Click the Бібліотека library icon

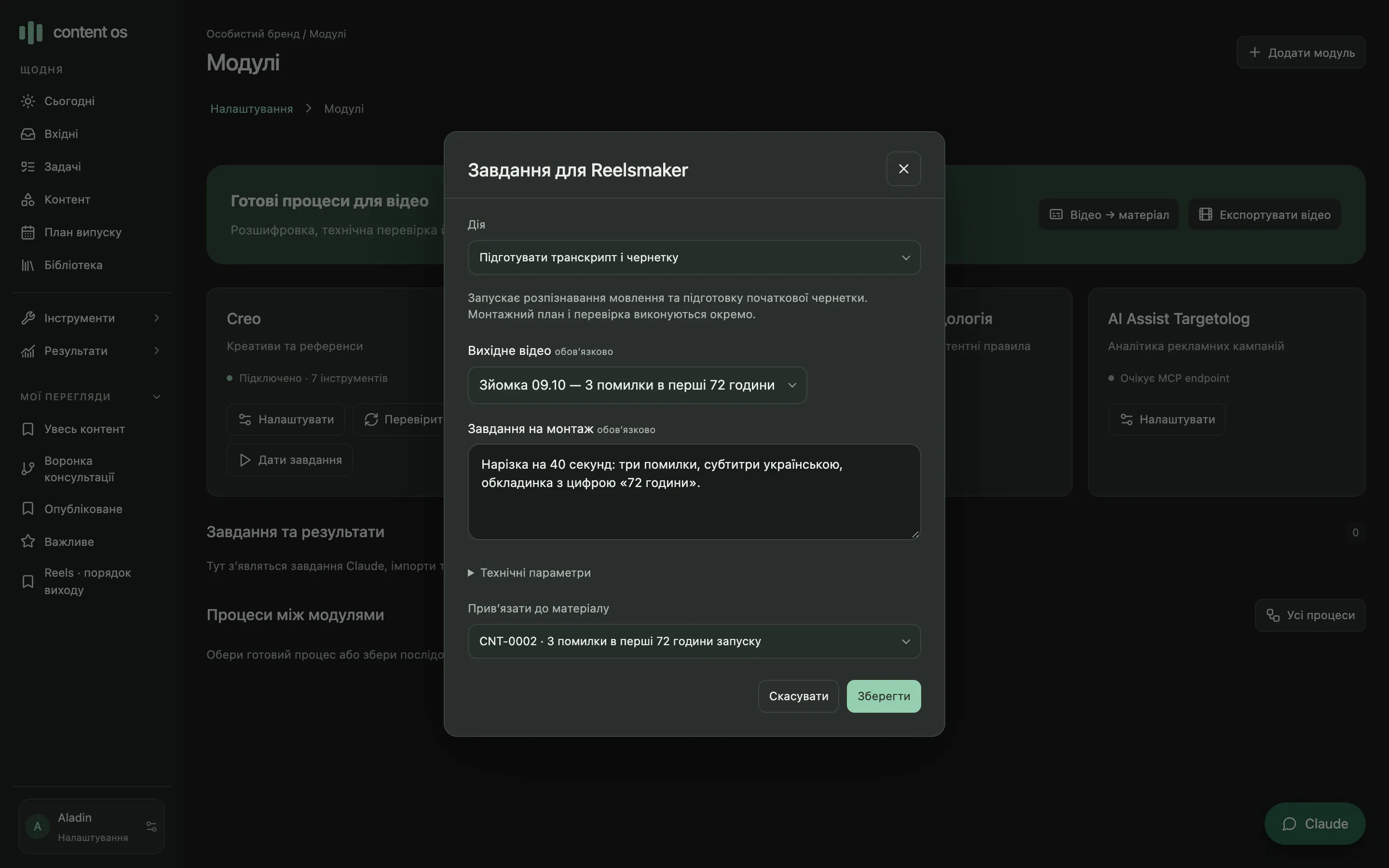(x=27, y=265)
